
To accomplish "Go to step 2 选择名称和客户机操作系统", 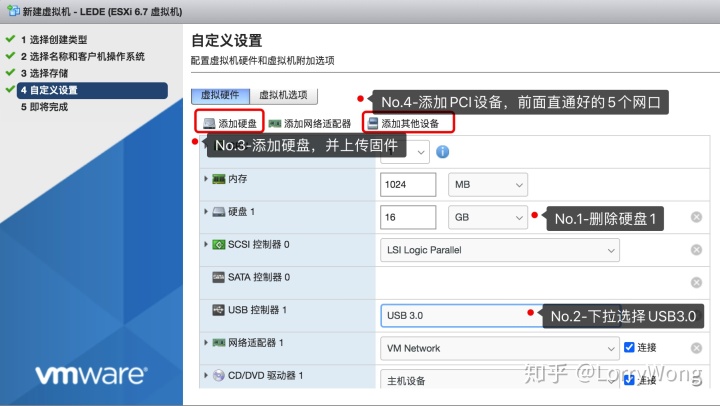I will pyautogui.click(x=83, y=56).
